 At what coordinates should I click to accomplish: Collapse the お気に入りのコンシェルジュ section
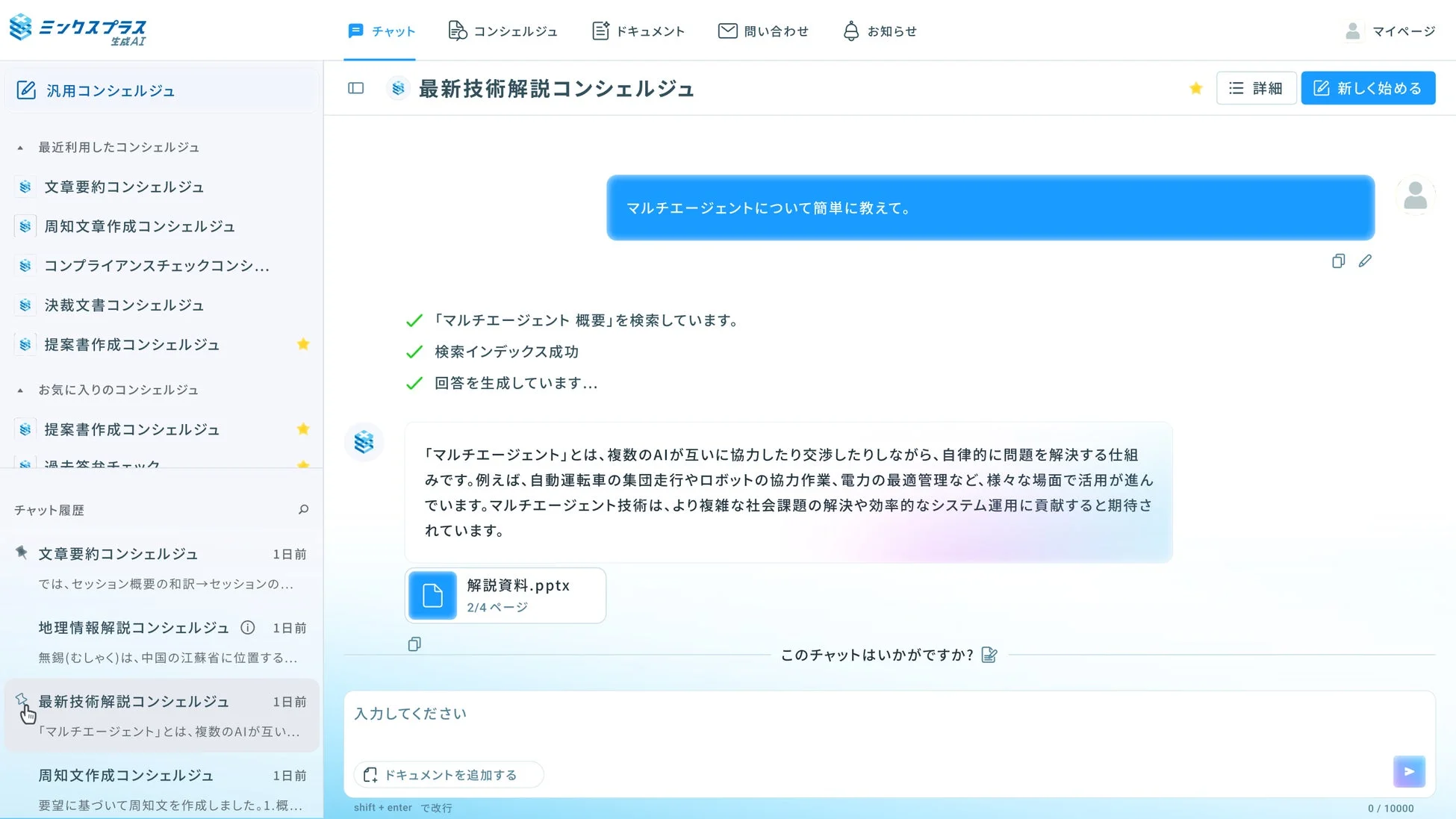(19, 390)
